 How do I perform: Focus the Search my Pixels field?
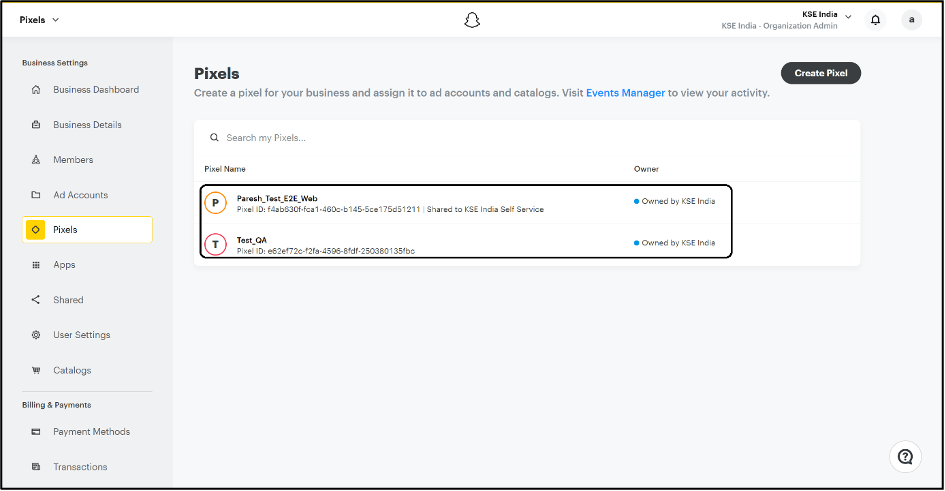[x=527, y=138]
